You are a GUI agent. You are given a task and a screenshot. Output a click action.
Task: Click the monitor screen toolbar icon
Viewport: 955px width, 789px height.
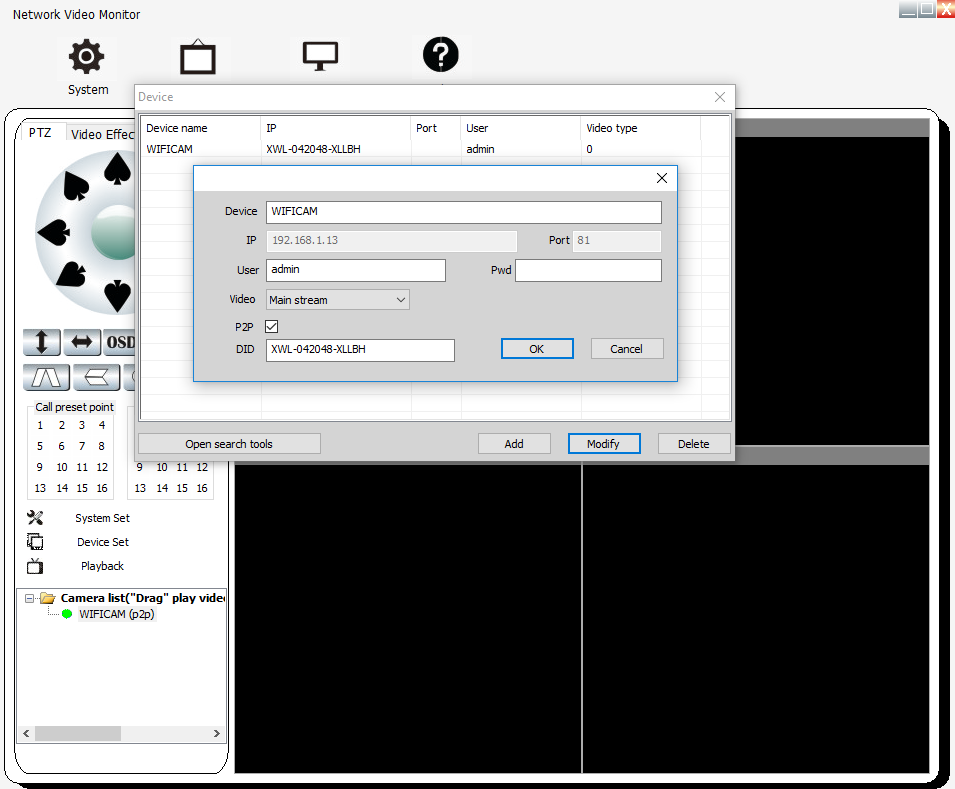tap(320, 57)
